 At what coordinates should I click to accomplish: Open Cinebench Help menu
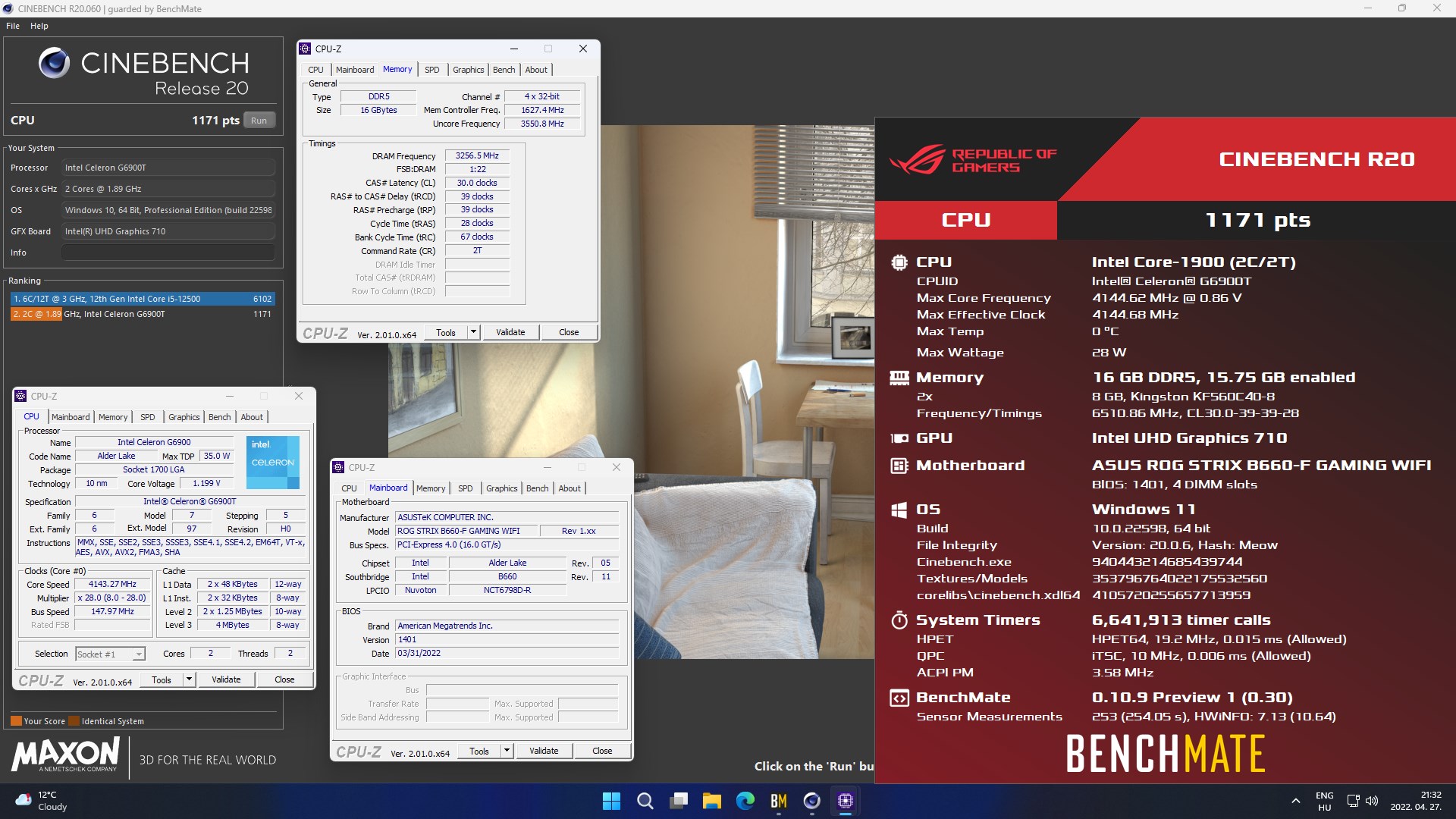39,26
